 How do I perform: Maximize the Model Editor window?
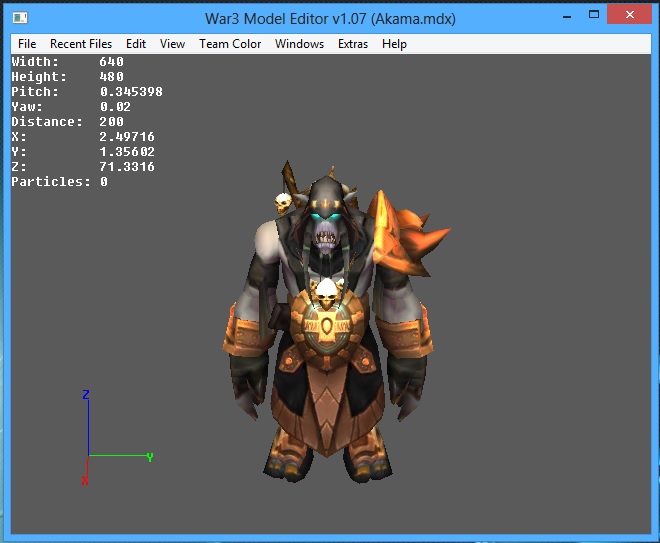coord(593,15)
